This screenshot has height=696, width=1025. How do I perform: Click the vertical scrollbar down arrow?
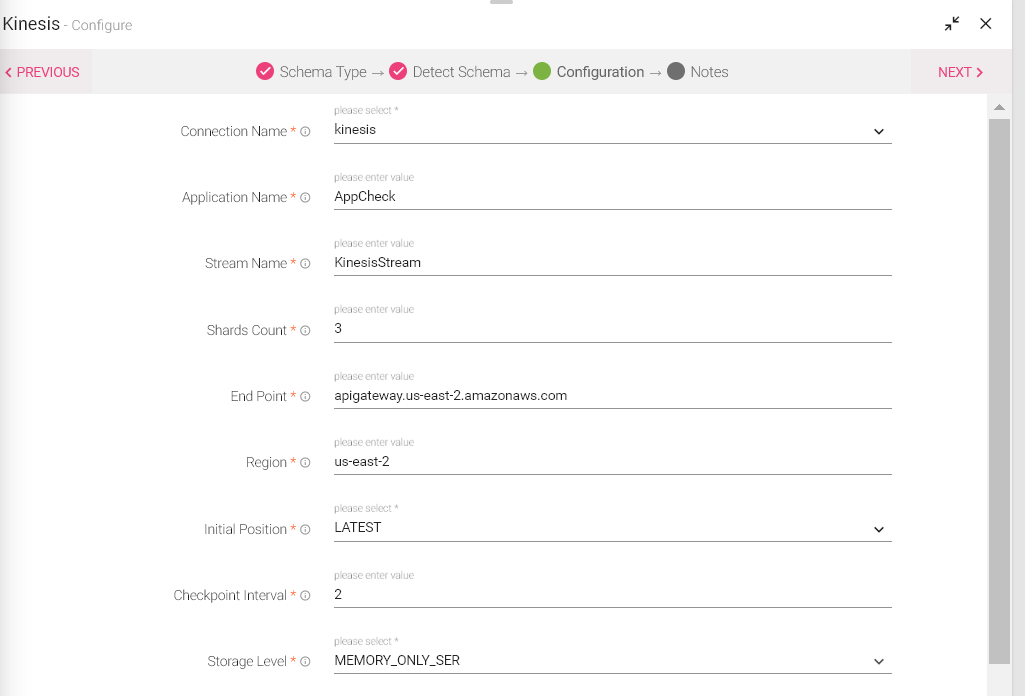coord(999,686)
